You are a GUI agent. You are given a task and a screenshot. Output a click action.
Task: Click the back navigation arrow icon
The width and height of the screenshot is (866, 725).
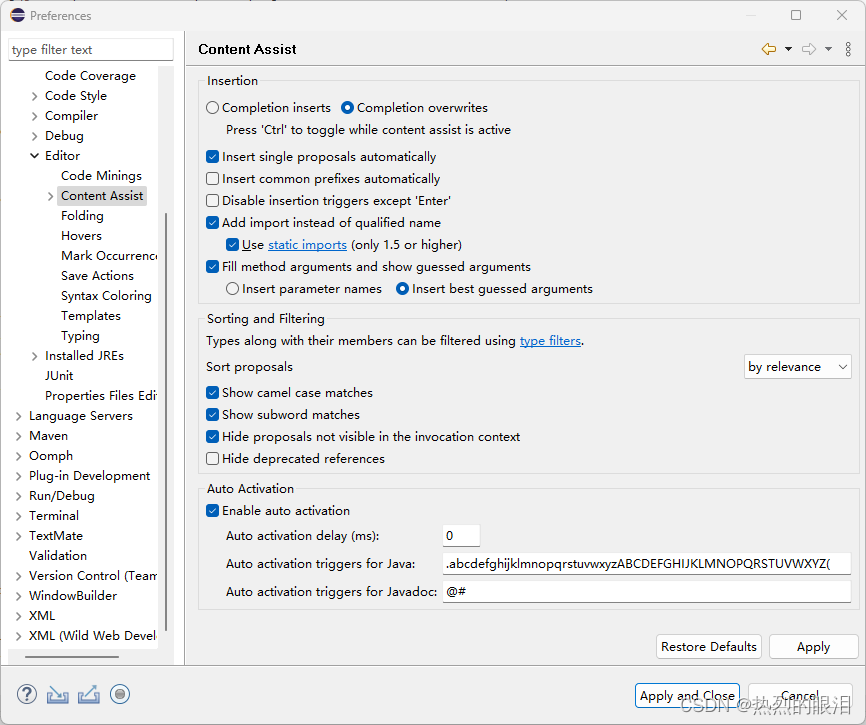(768, 49)
